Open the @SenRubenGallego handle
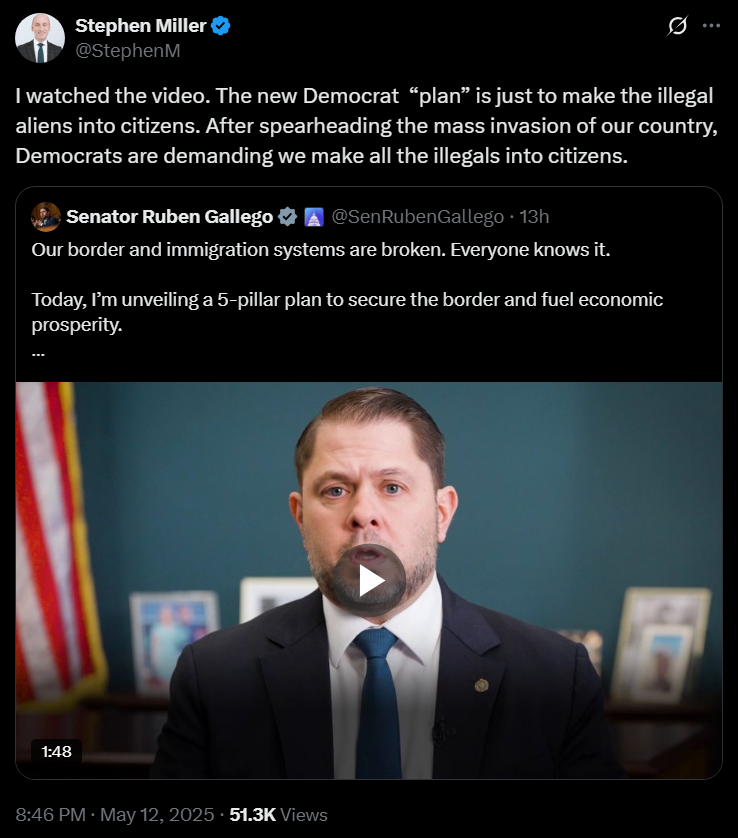The height and width of the screenshot is (838, 738). pos(417,216)
